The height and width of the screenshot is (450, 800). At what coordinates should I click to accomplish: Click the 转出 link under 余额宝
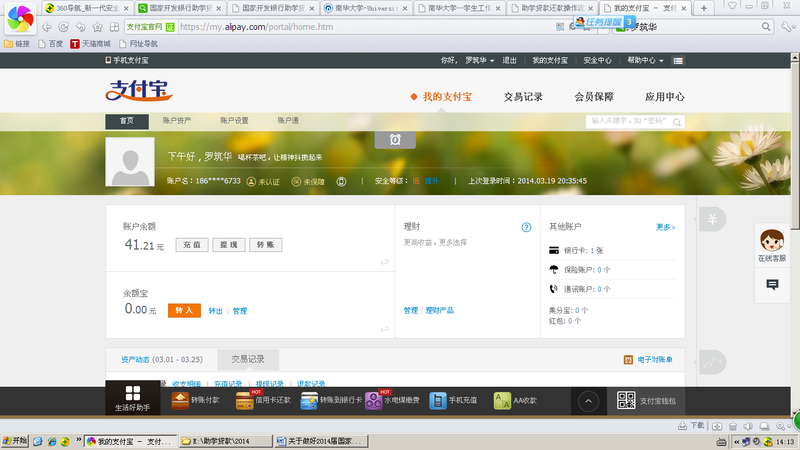click(x=215, y=311)
